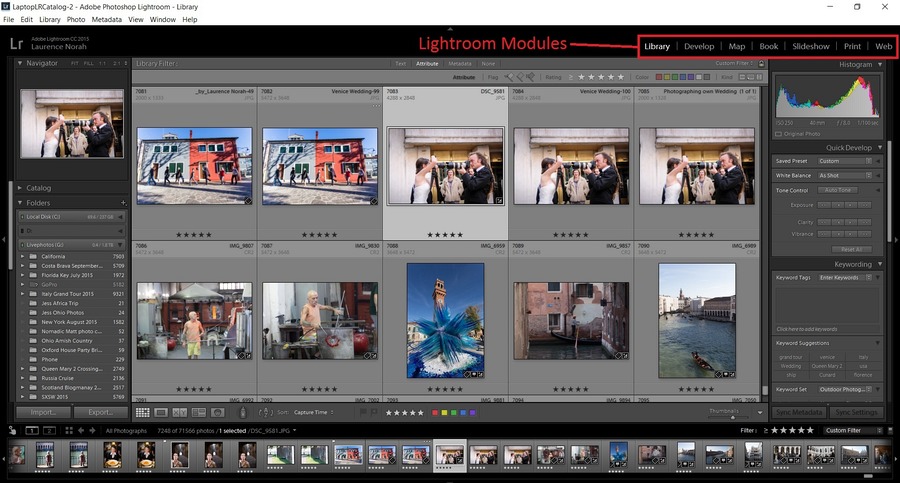Set Navigator zoom to FIT
The width and height of the screenshot is (900, 483).
pyautogui.click(x=75, y=63)
